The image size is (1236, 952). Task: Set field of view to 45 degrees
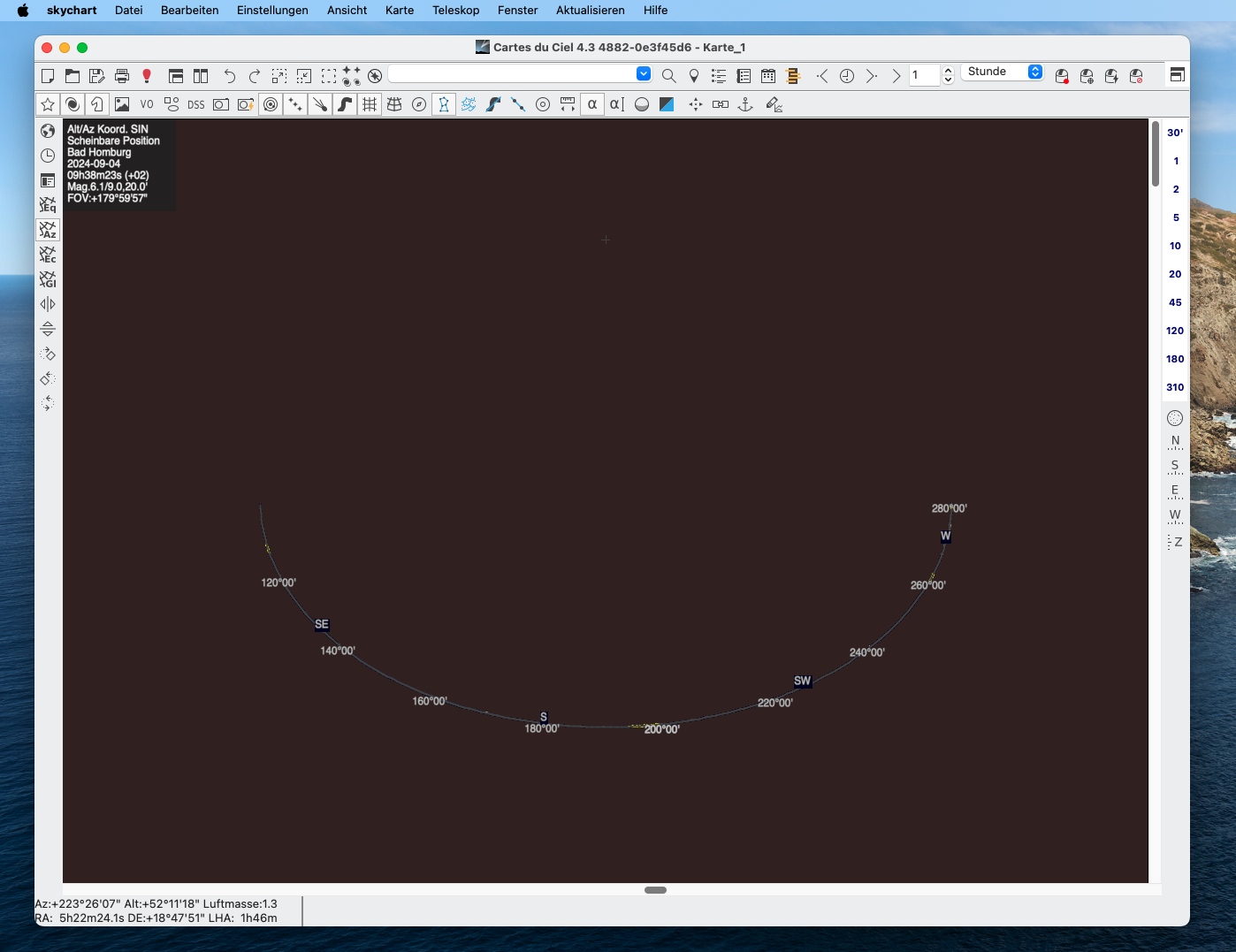(1175, 302)
